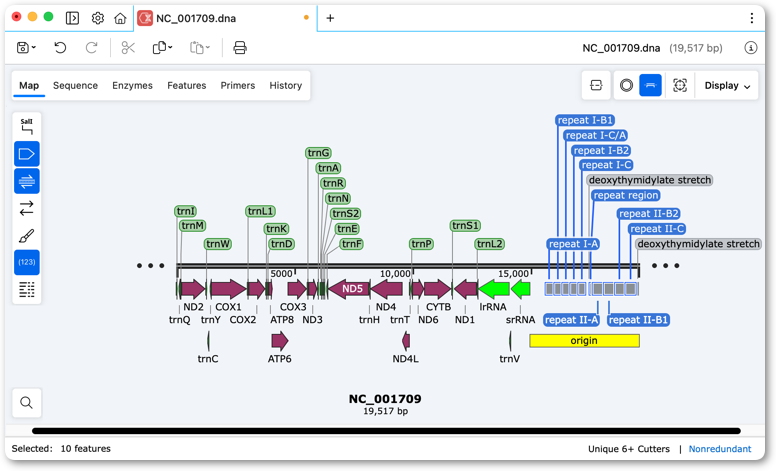Select the Map tab

[29, 86]
